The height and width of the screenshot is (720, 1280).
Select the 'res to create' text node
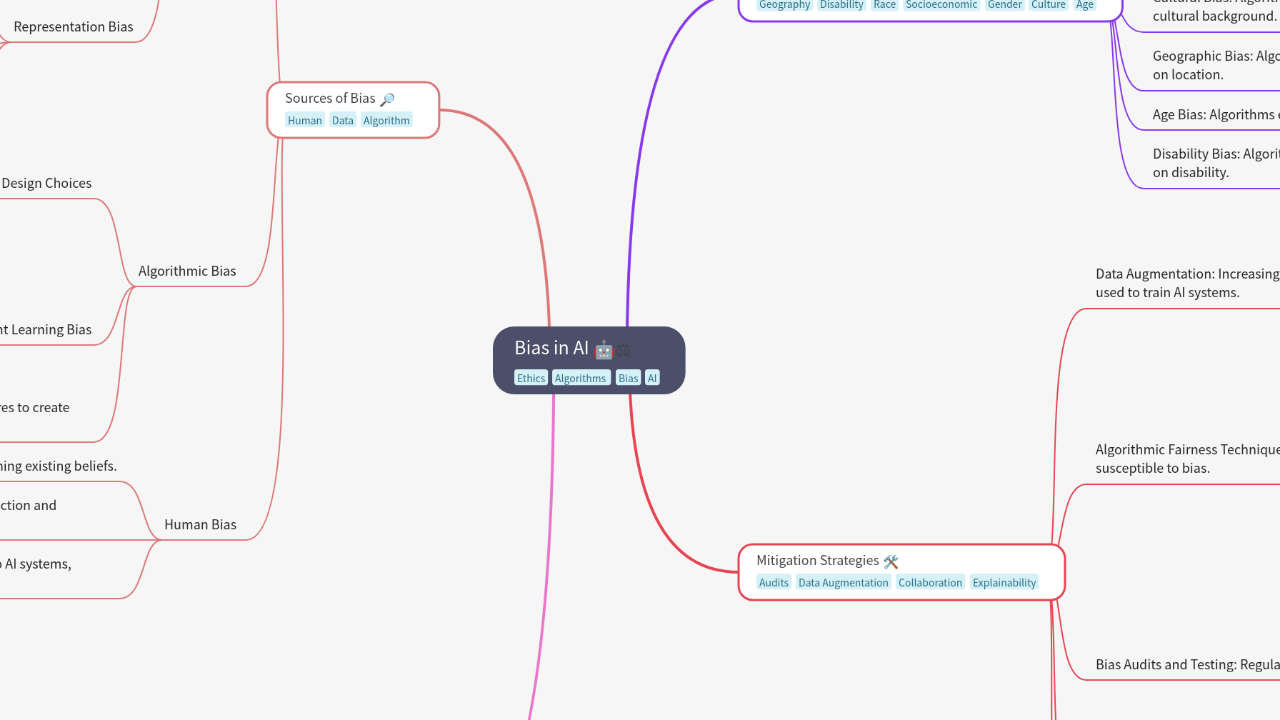click(x=35, y=407)
